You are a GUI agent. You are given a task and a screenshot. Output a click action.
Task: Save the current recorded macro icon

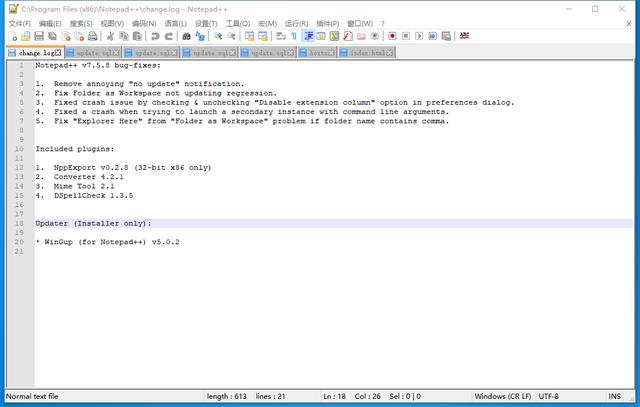pos(446,36)
